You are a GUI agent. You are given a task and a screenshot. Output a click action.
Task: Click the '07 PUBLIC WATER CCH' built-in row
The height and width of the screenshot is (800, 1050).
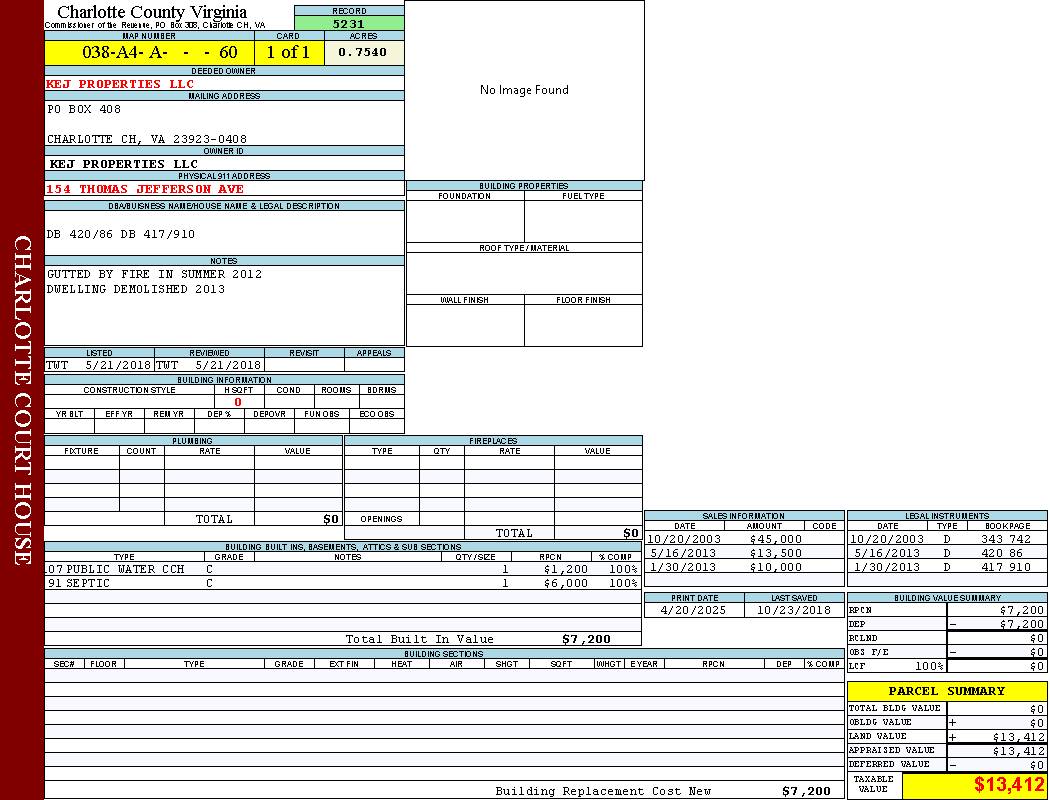click(116, 569)
